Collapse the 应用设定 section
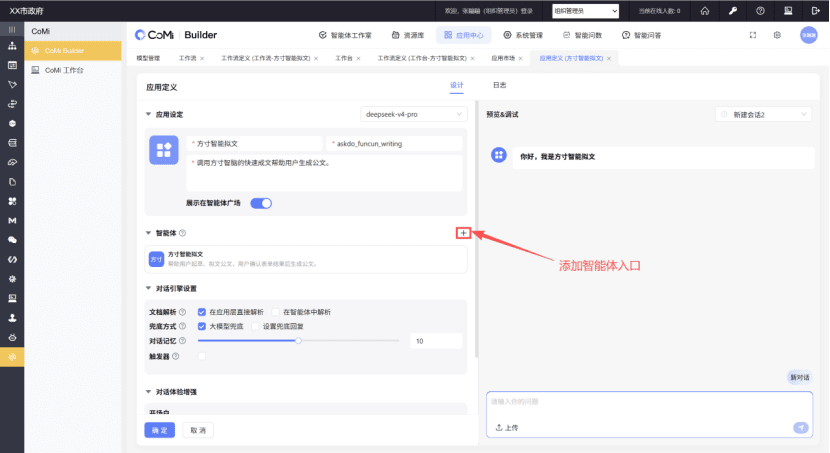The image size is (830, 453). pos(148,114)
